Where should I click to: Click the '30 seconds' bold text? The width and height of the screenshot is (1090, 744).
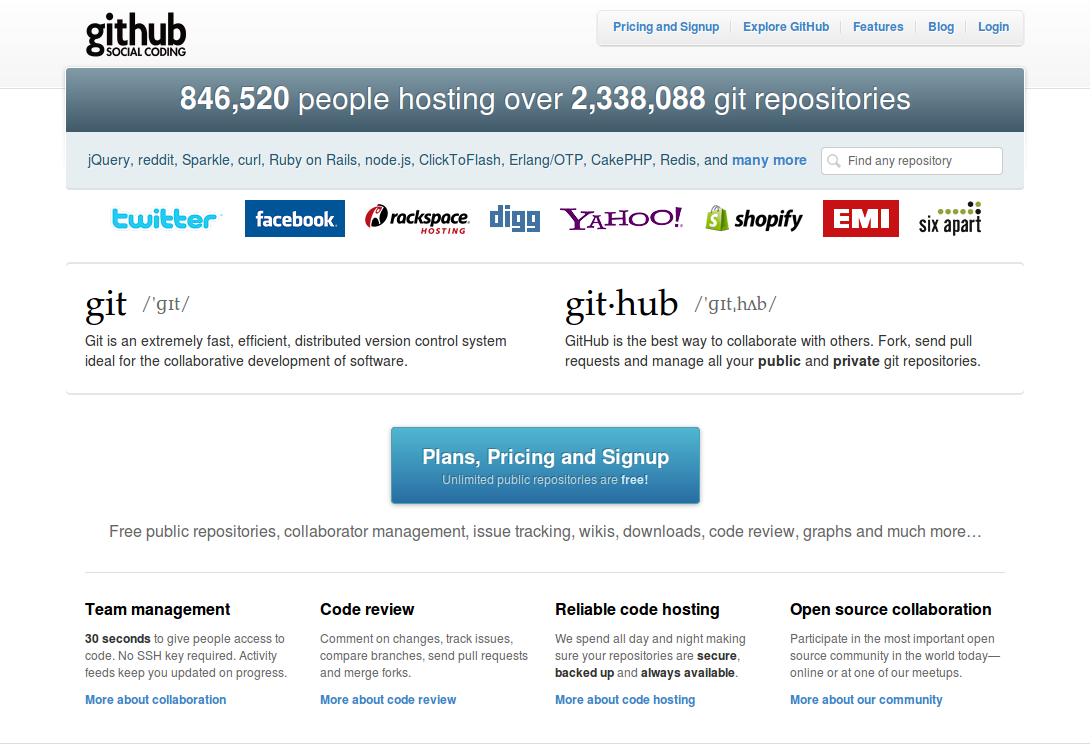(x=117, y=638)
